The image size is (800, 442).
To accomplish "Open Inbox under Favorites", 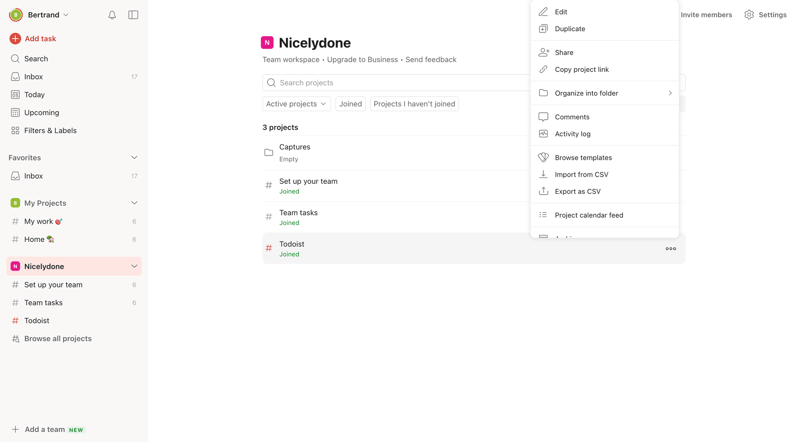I will click(34, 176).
